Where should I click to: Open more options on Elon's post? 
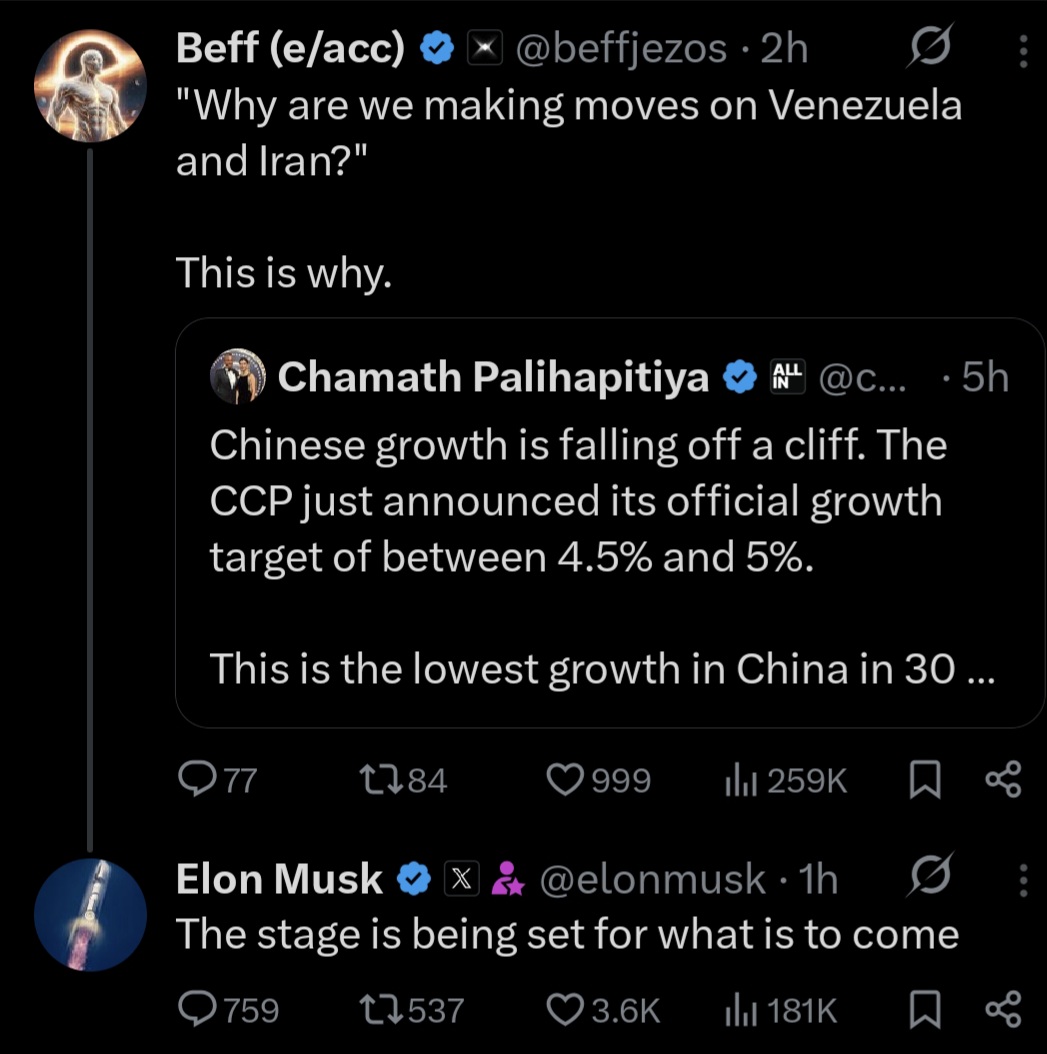point(1022,880)
